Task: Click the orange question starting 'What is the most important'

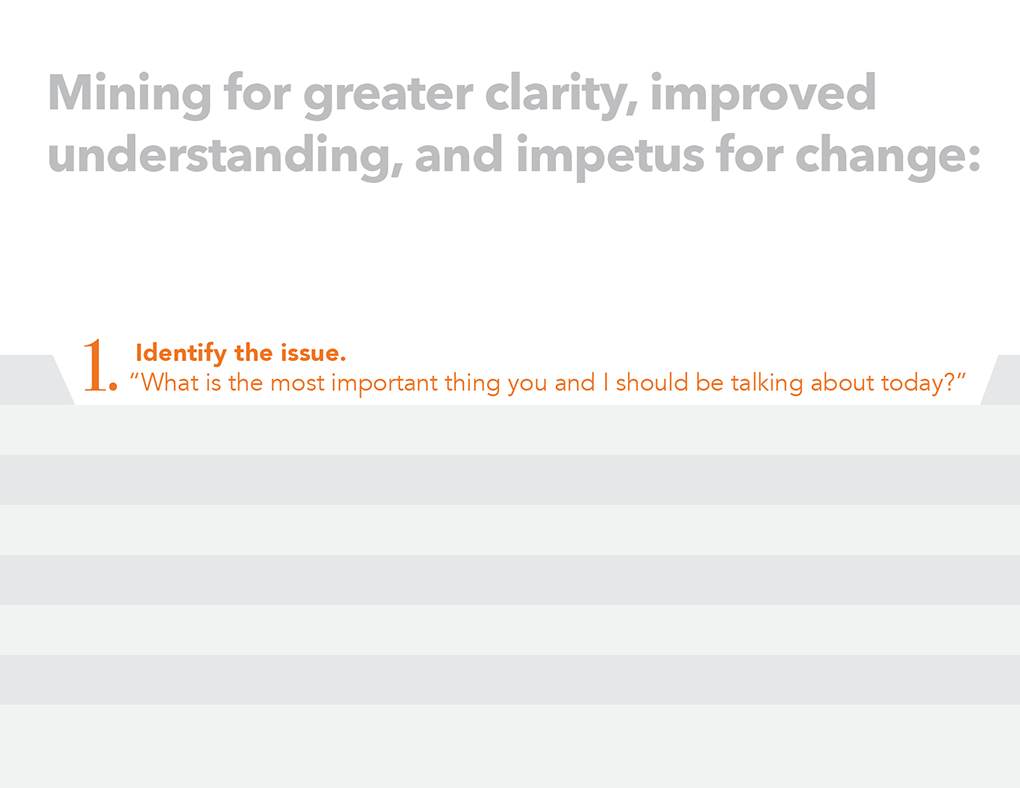Action: [x=553, y=384]
